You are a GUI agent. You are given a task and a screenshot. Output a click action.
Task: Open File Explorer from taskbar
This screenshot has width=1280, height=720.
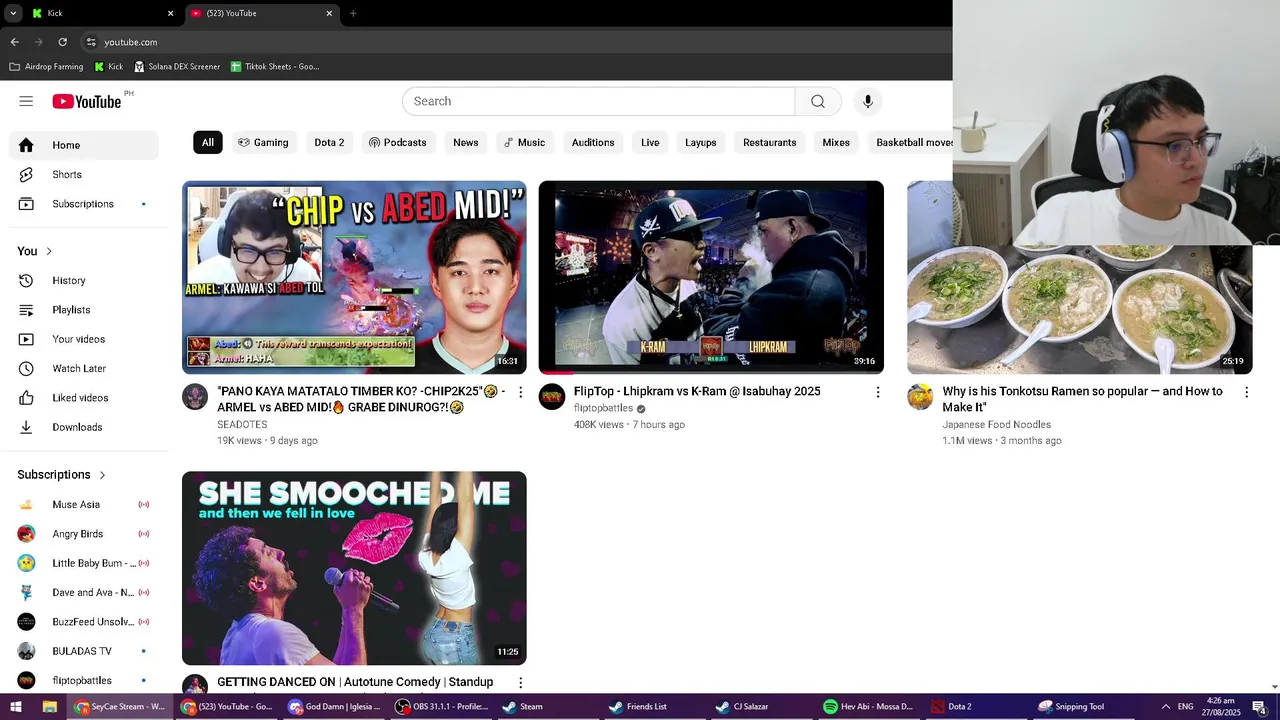tap(49, 707)
